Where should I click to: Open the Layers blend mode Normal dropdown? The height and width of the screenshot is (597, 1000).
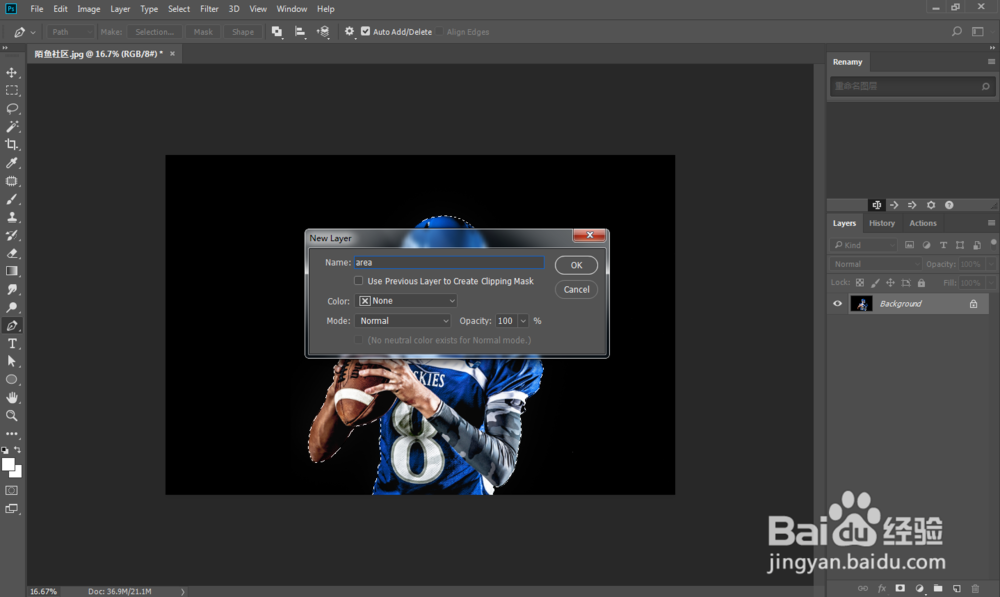(x=876, y=264)
